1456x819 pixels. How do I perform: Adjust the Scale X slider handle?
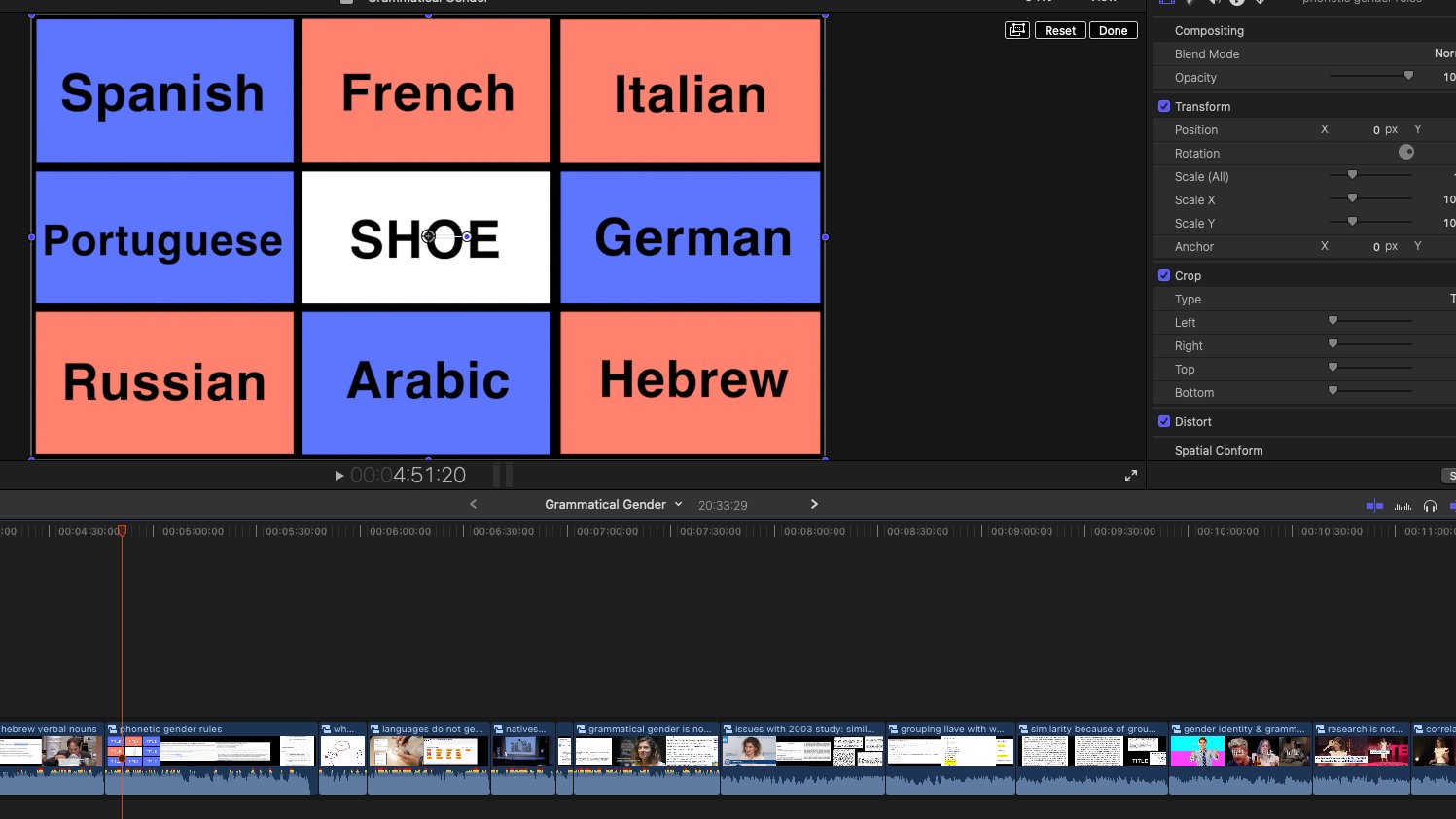[x=1352, y=198]
